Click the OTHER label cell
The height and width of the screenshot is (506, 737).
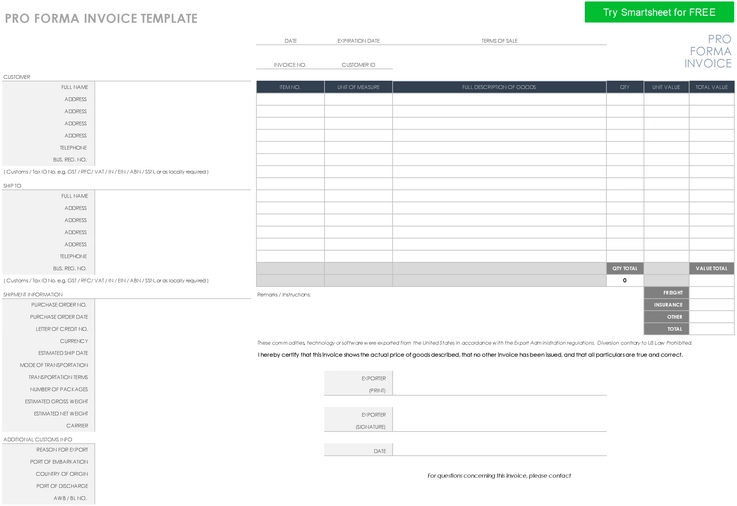666,317
